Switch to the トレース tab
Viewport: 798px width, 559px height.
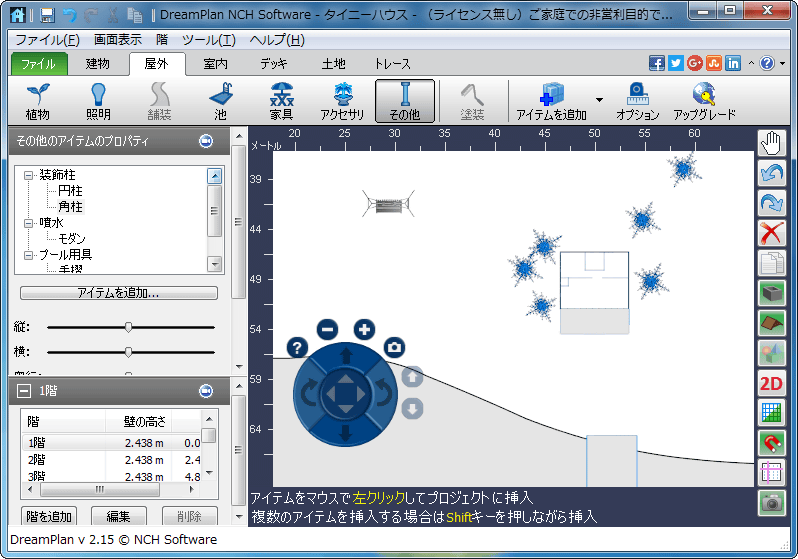(392, 64)
